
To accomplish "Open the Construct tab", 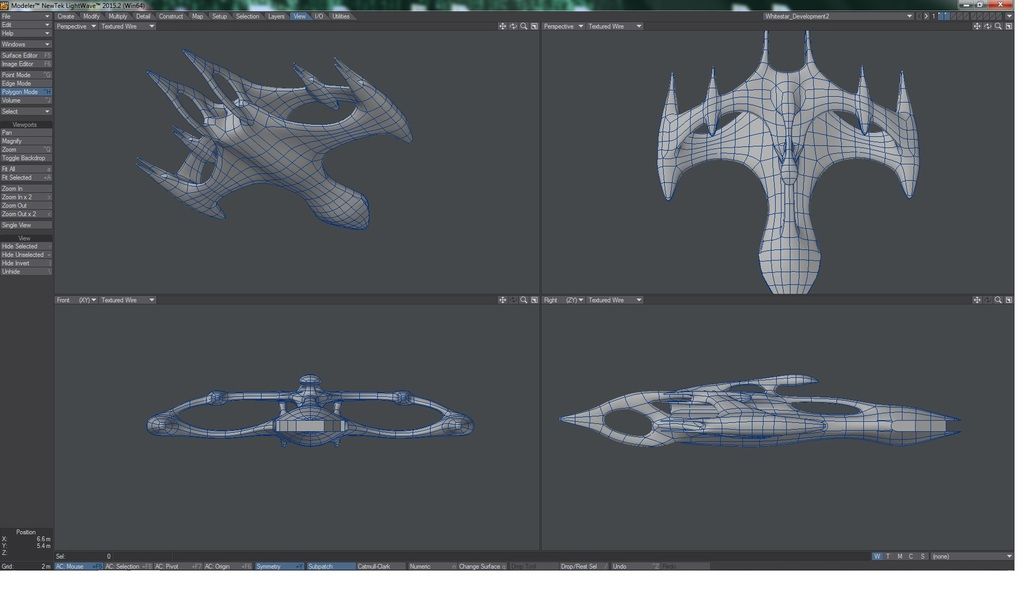I will click(x=171, y=16).
